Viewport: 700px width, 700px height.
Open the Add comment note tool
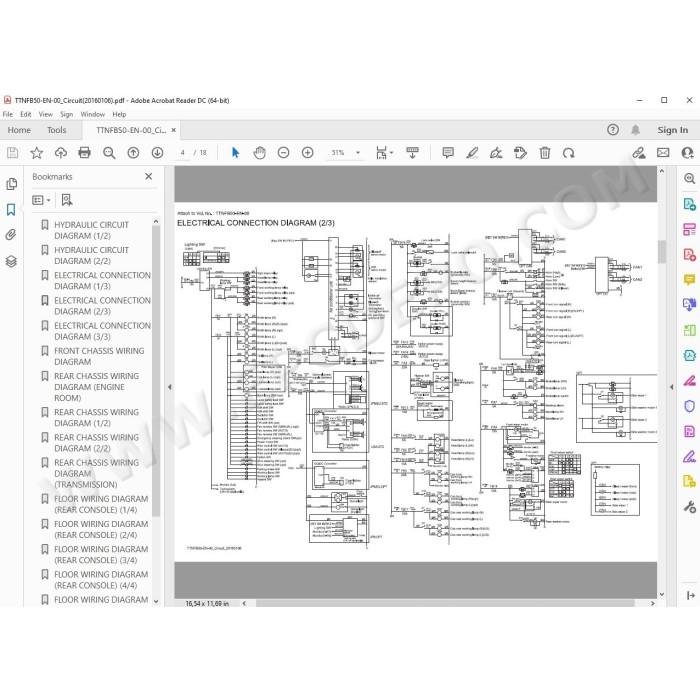(448, 153)
